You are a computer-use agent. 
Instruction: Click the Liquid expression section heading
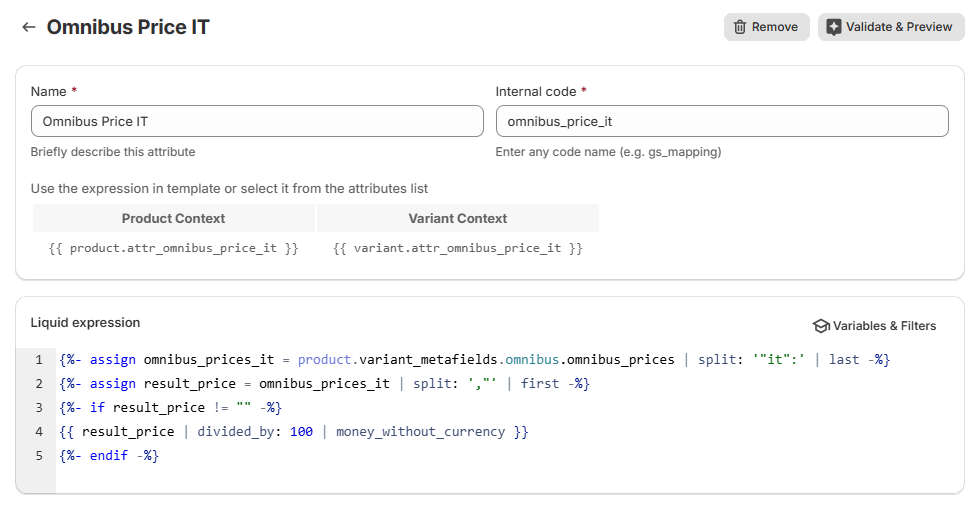[x=85, y=323]
